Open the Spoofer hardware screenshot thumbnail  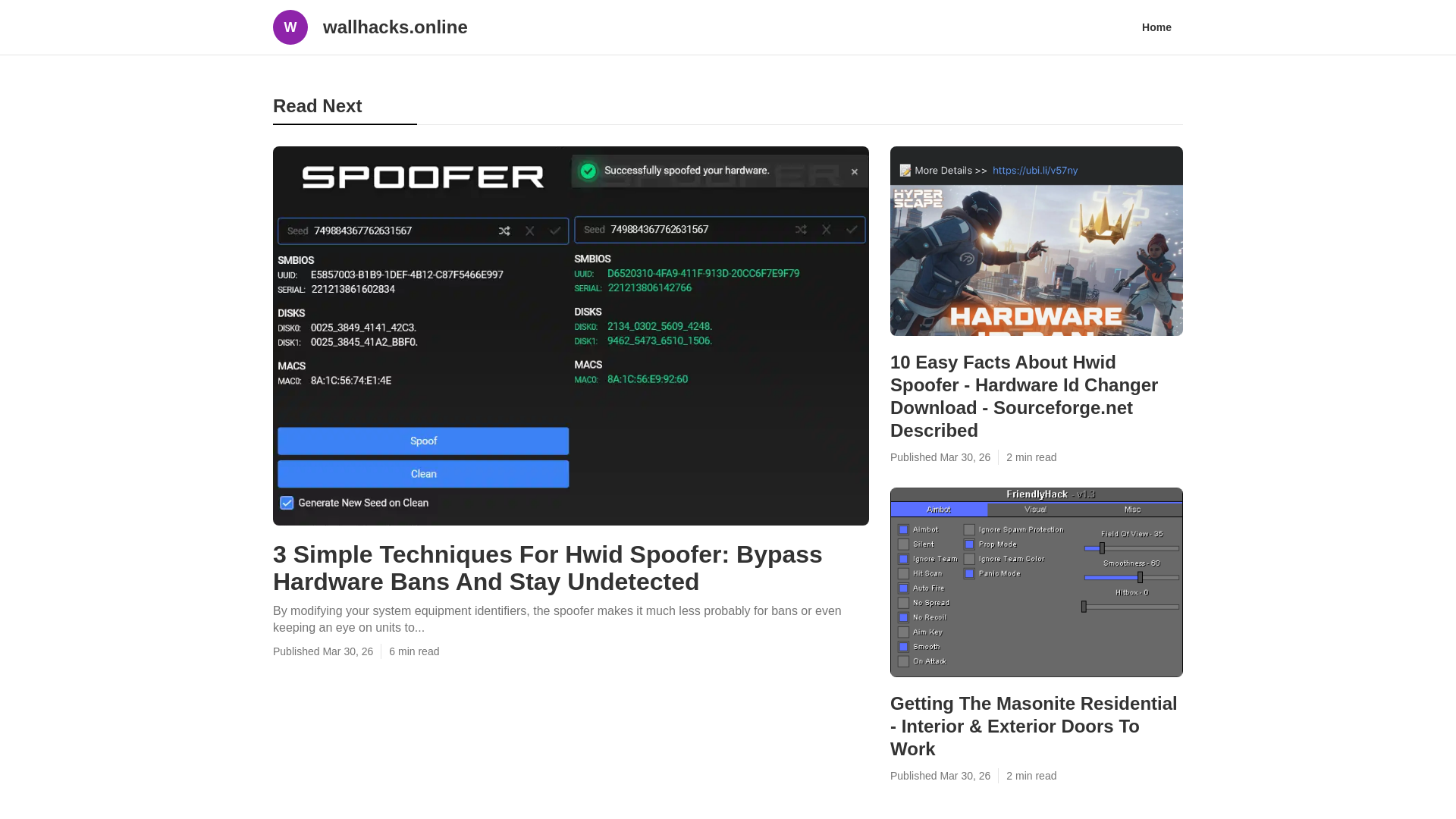(x=571, y=336)
